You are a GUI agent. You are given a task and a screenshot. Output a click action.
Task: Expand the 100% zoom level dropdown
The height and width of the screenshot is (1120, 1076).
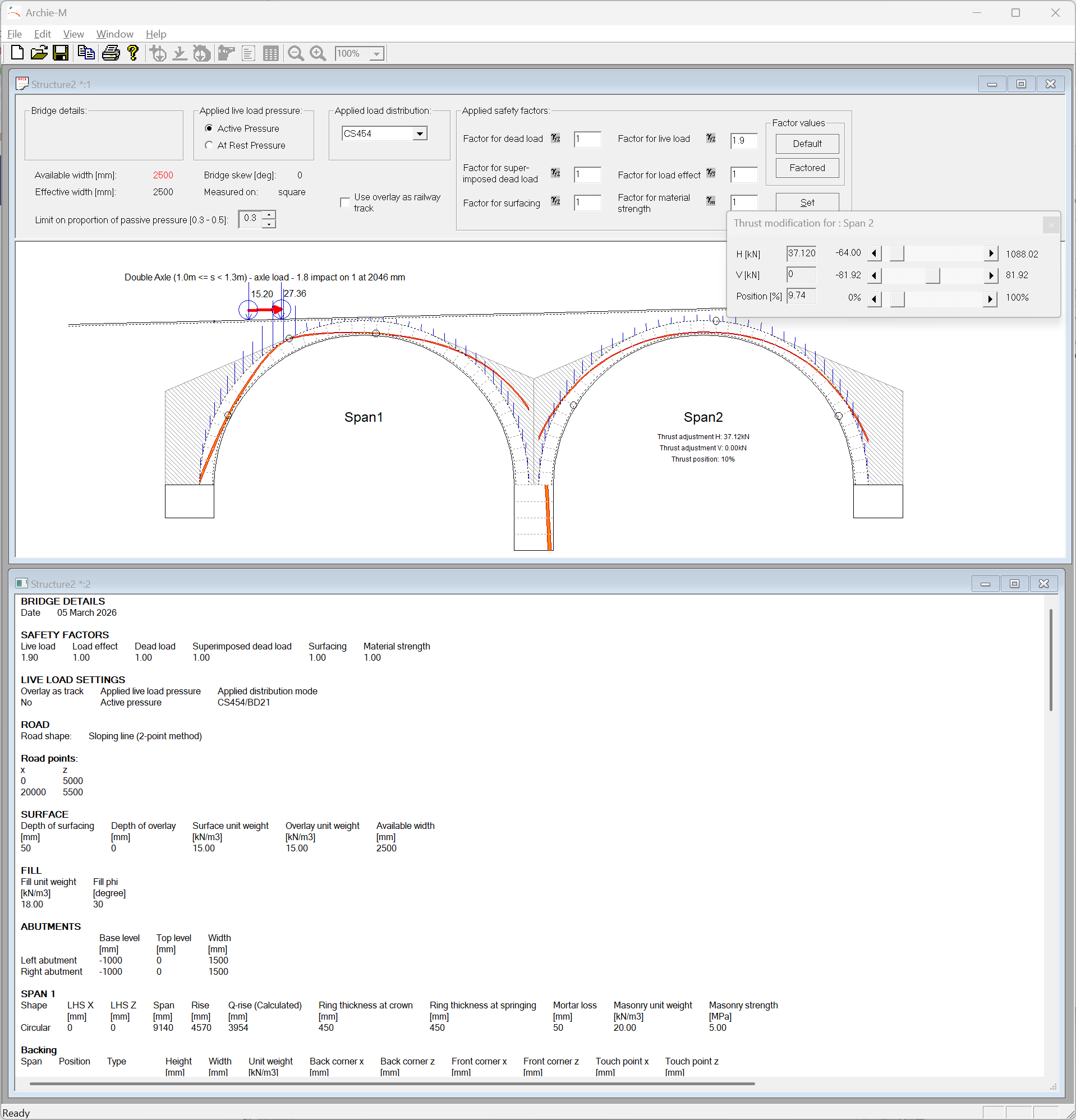(x=377, y=54)
